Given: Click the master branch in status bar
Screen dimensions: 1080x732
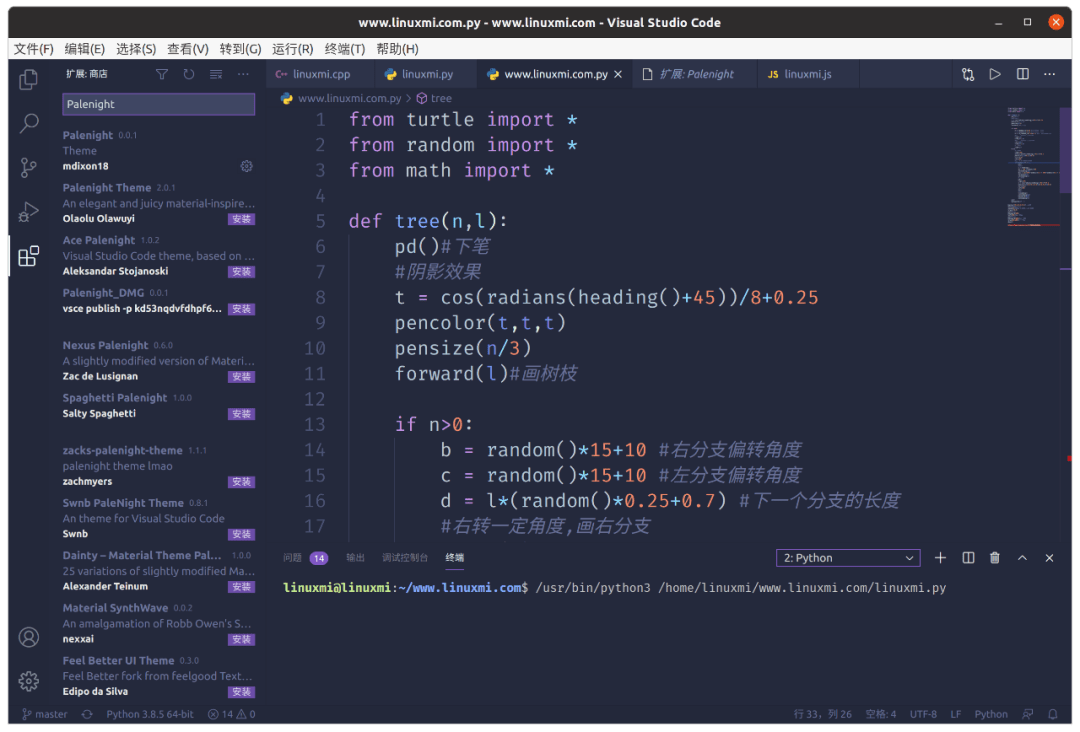Looking at the screenshot, I should click(45, 714).
